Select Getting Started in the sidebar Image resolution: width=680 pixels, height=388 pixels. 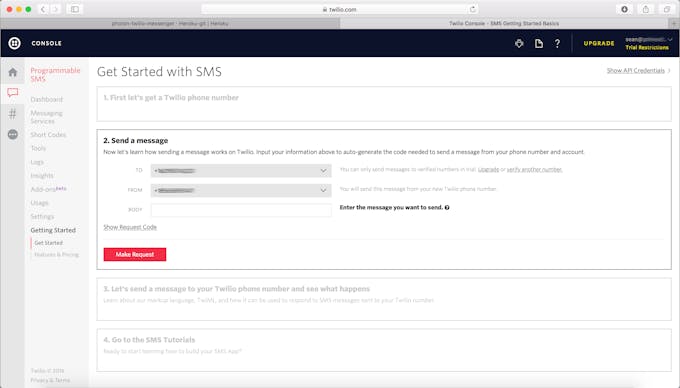pos(53,230)
